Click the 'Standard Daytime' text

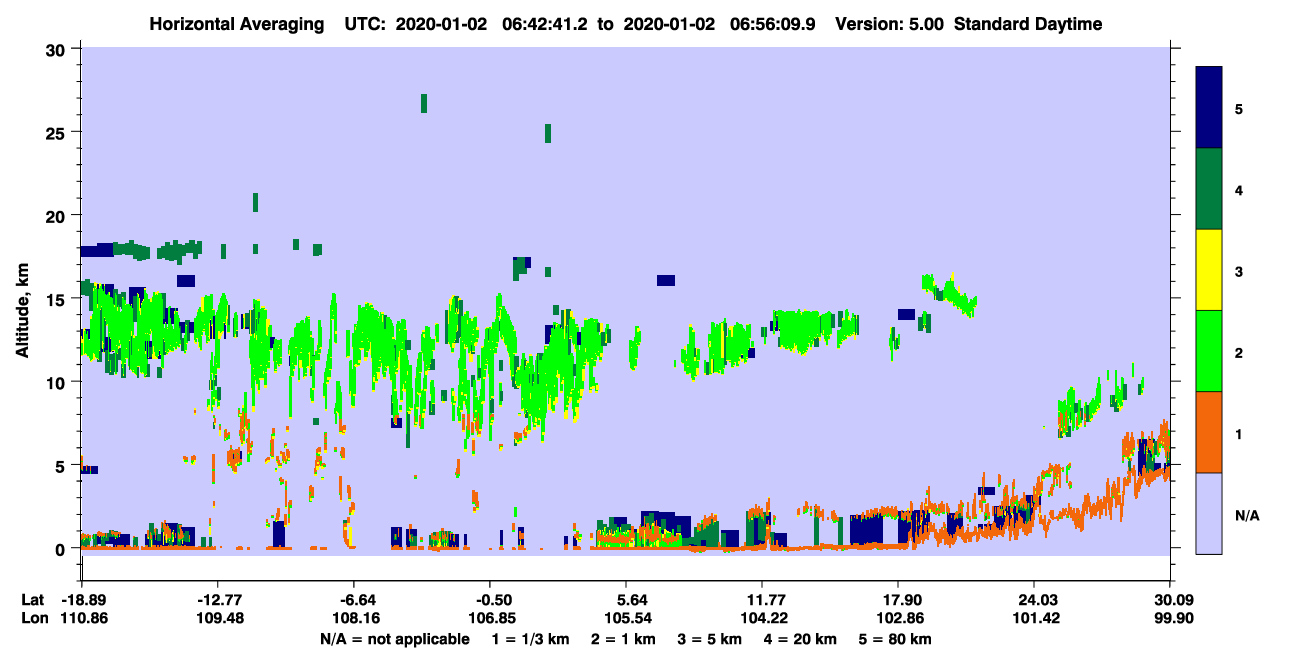1028,24
